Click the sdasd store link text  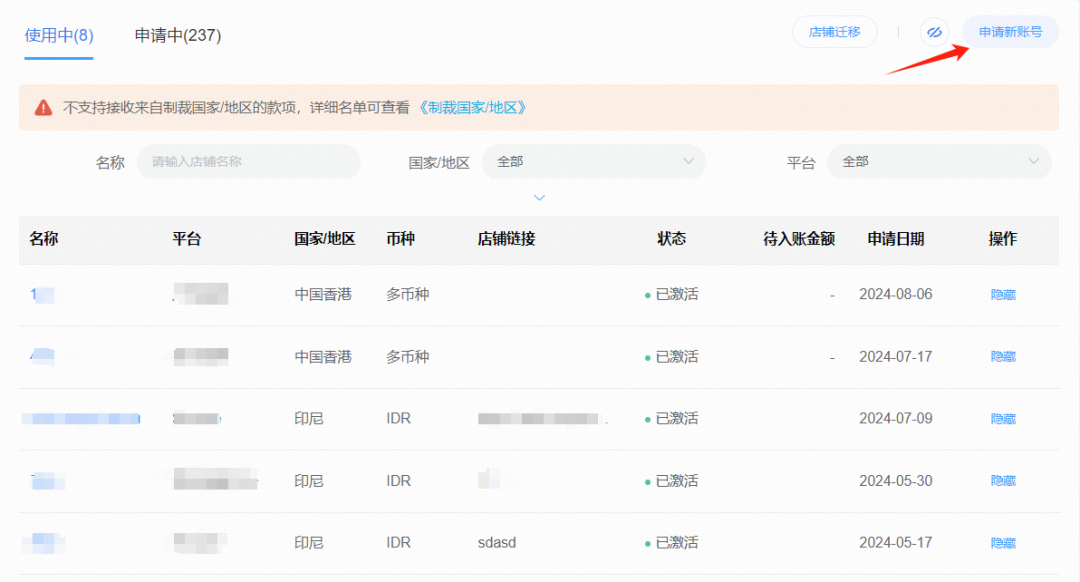coord(497,543)
